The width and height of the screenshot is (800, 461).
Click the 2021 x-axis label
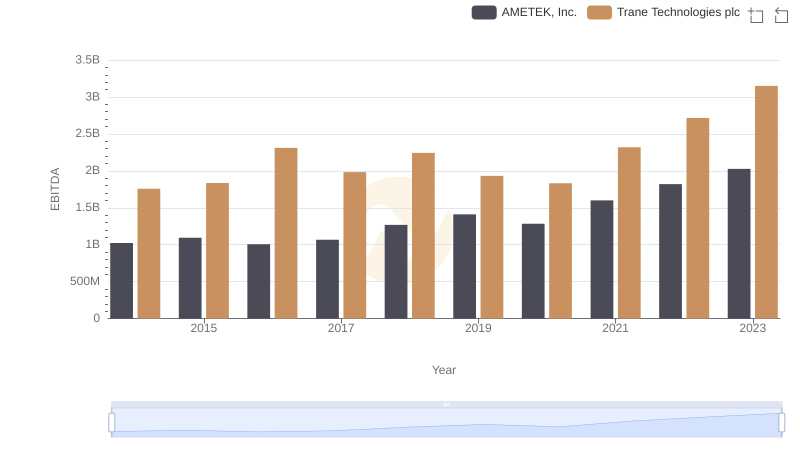(x=615, y=328)
